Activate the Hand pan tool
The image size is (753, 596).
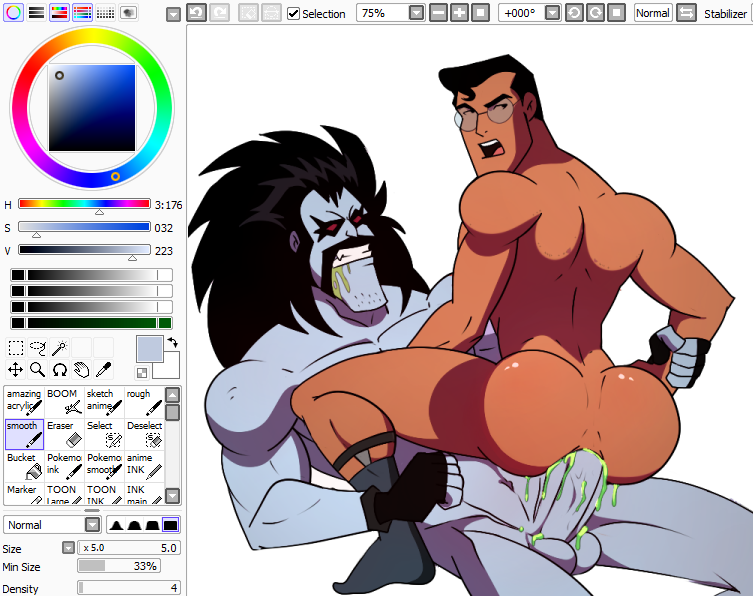[81, 370]
